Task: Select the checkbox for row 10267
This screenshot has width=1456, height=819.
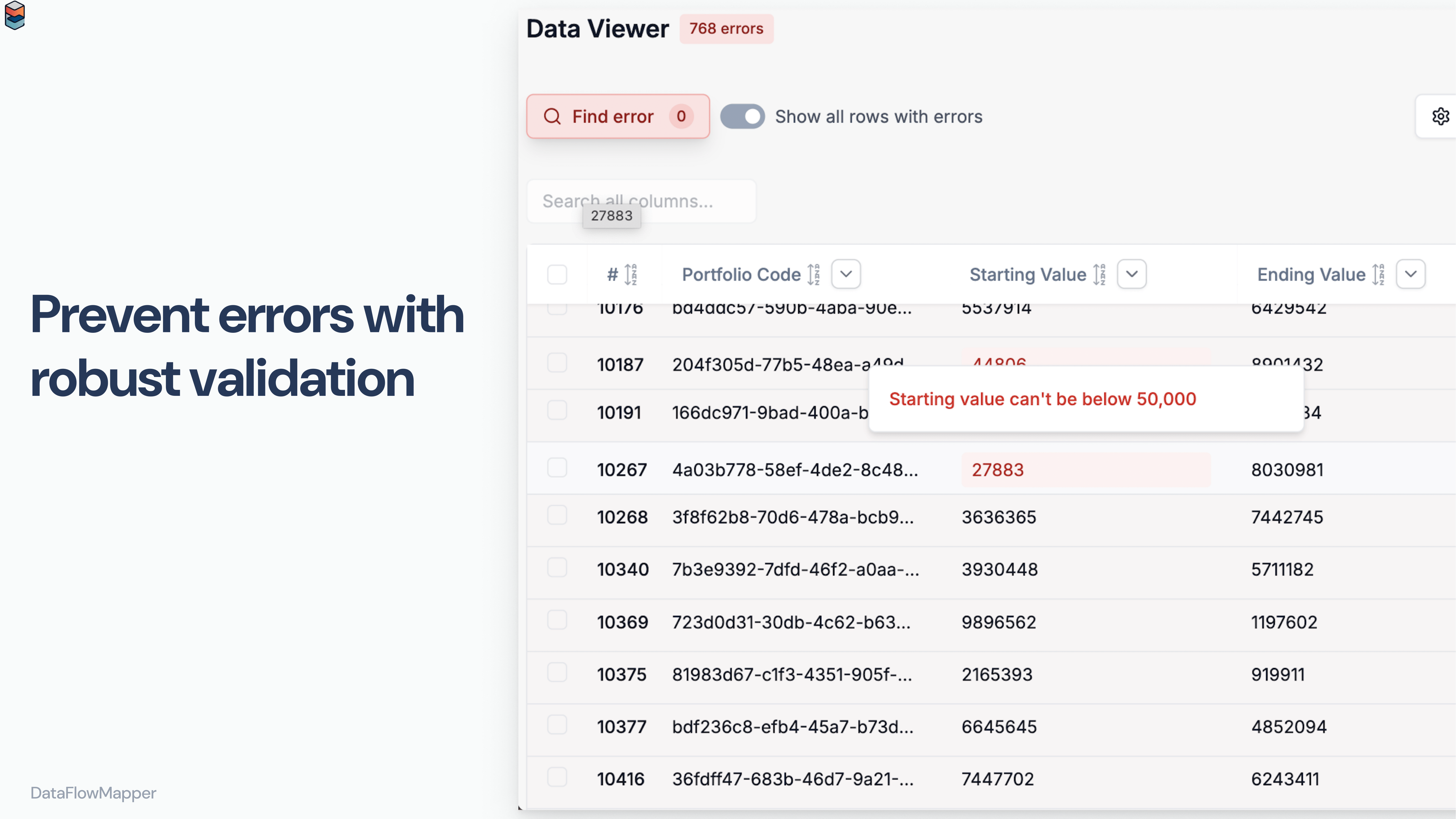Action: click(557, 467)
